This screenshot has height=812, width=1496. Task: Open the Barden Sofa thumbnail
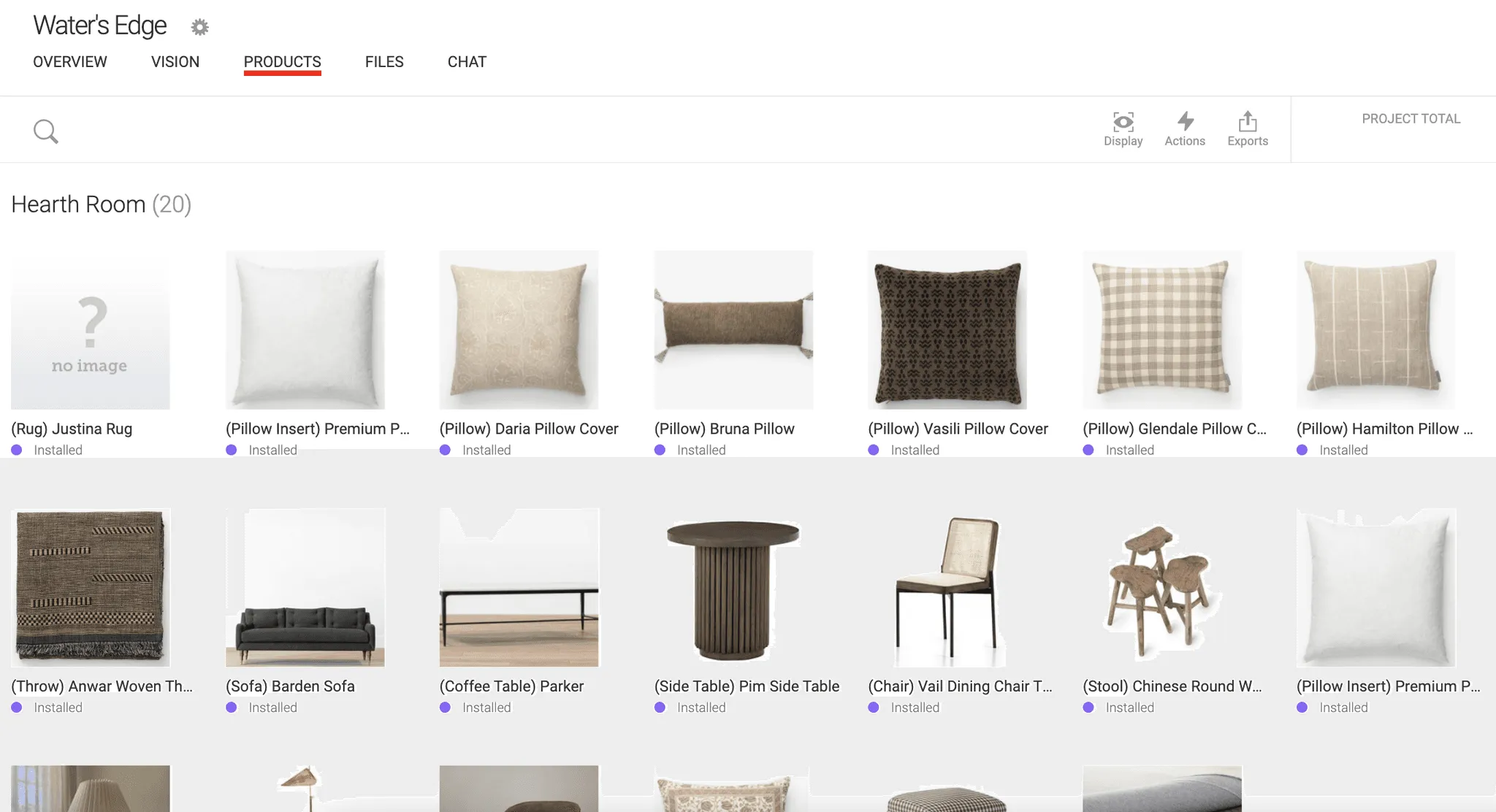(305, 588)
